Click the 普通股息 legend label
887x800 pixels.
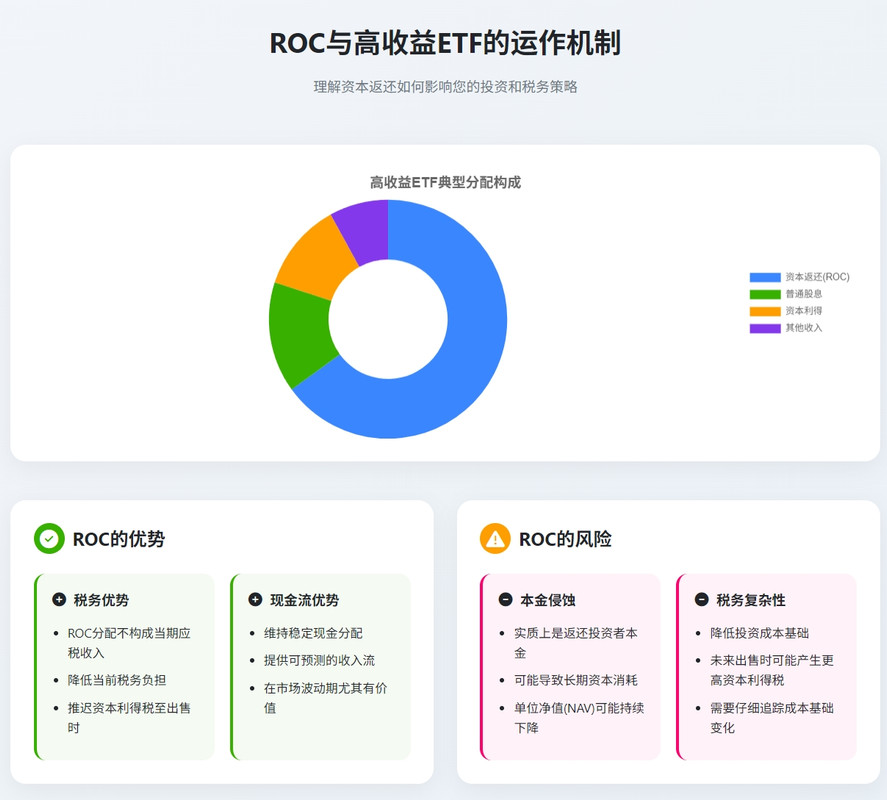click(804, 294)
